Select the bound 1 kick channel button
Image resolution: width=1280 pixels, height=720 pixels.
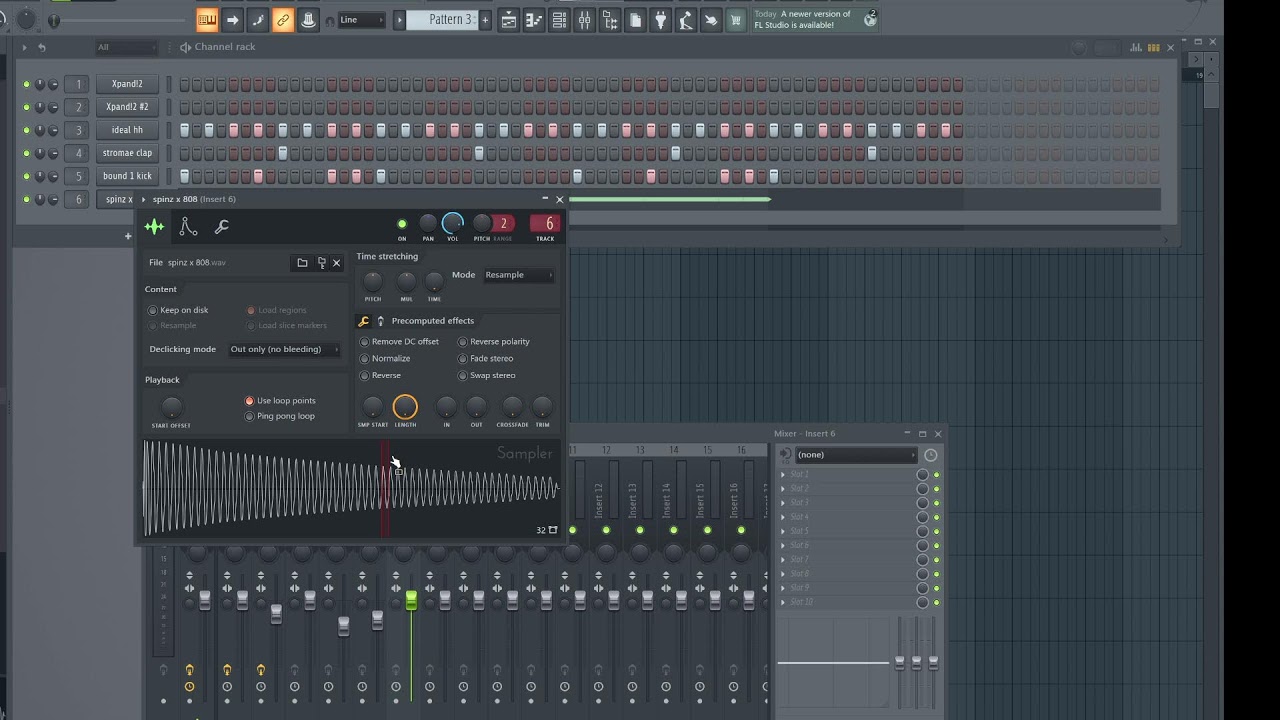[127, 176]
